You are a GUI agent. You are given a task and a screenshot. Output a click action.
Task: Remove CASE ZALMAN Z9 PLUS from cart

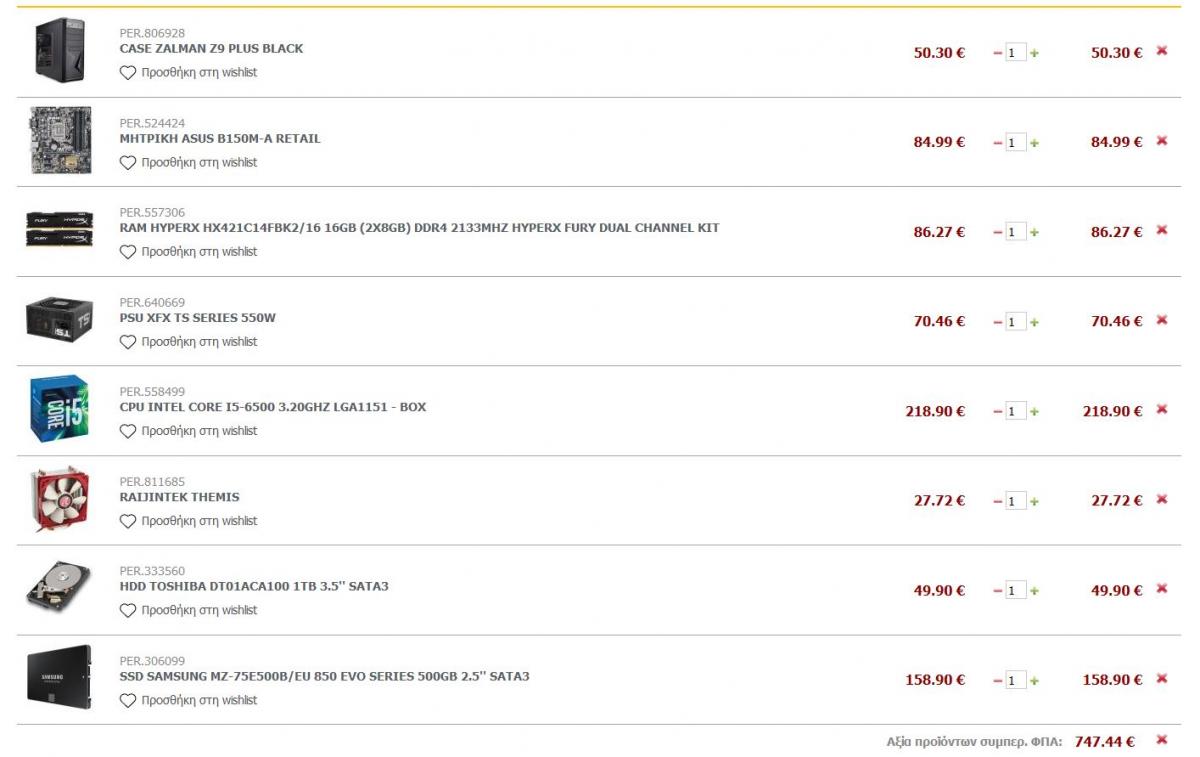(x=1161, y=51)
